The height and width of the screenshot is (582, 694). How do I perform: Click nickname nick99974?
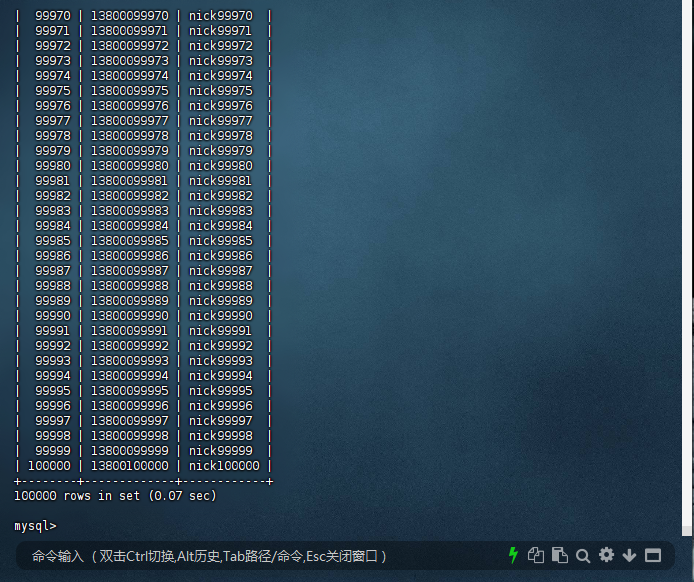221,76
